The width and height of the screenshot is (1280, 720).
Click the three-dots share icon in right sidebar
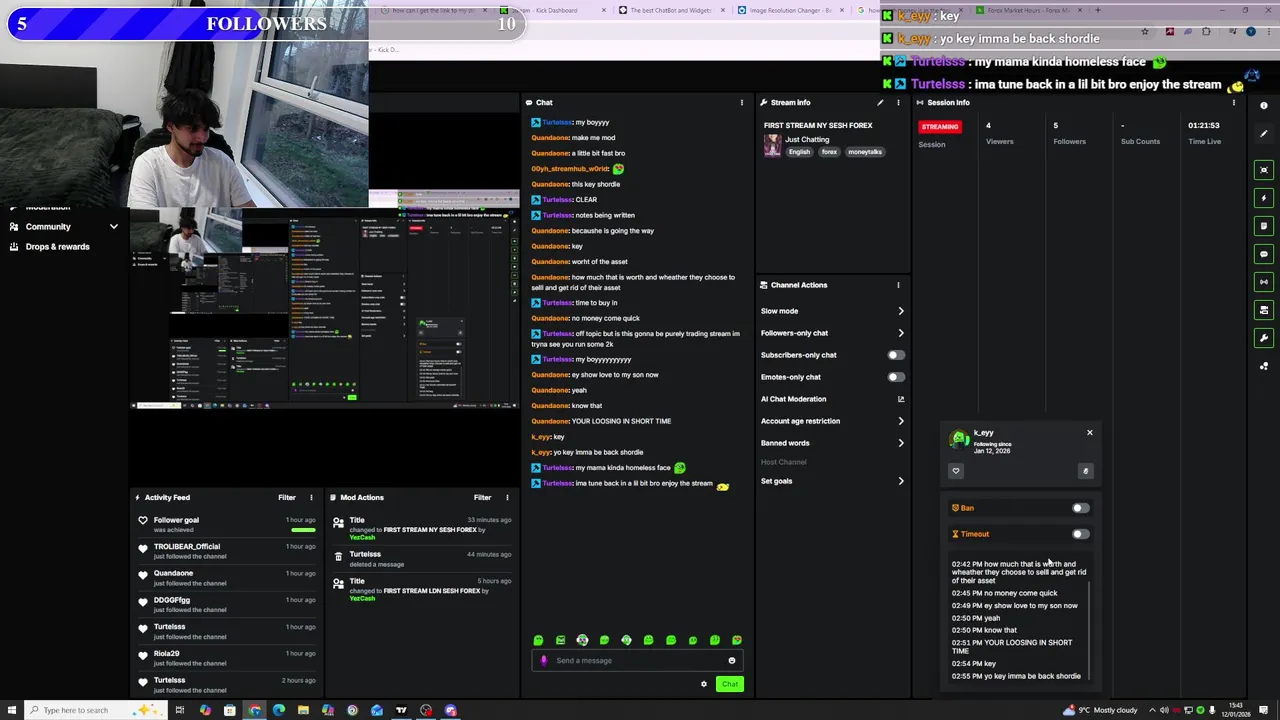1264,366
